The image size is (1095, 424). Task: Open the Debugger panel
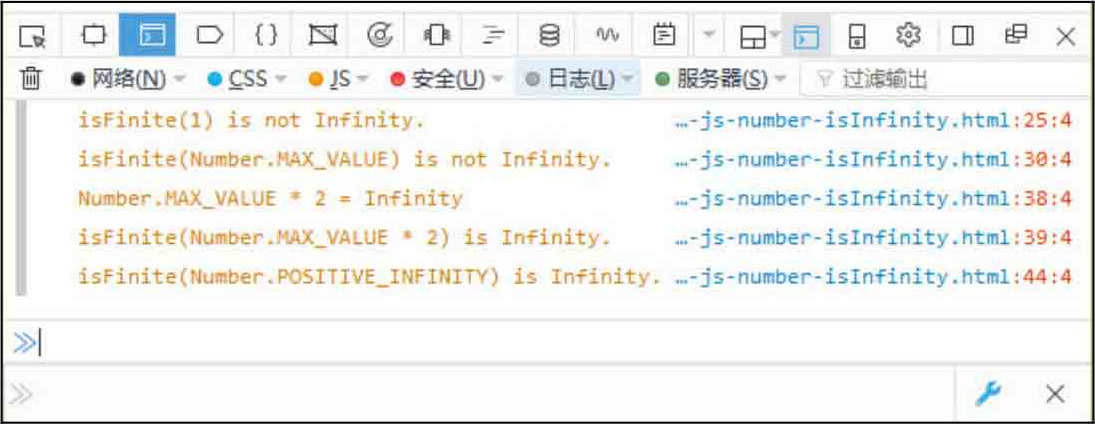click(209, 35)
